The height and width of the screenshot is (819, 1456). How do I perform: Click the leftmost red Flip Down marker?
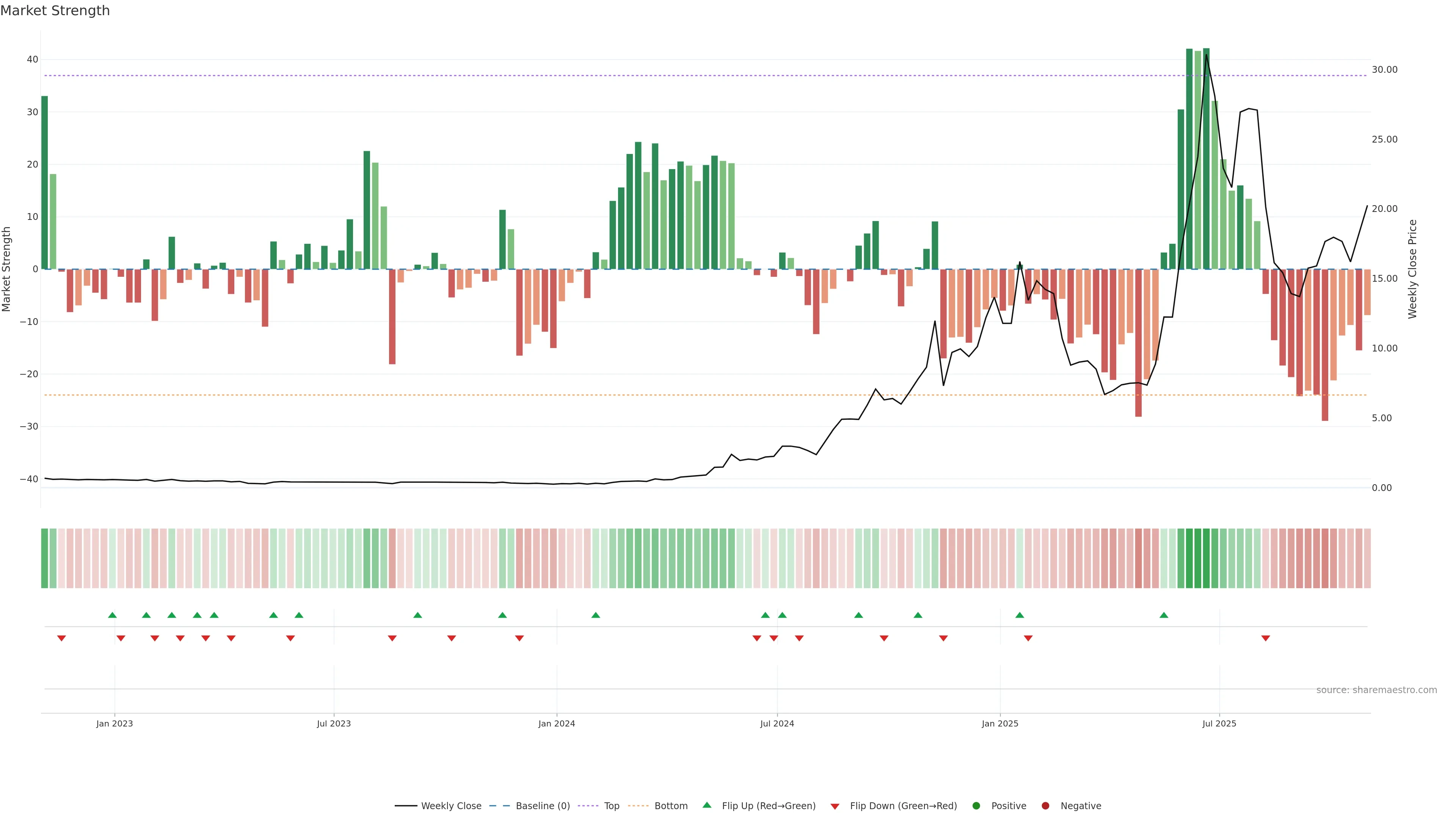(x=61, y=638)
